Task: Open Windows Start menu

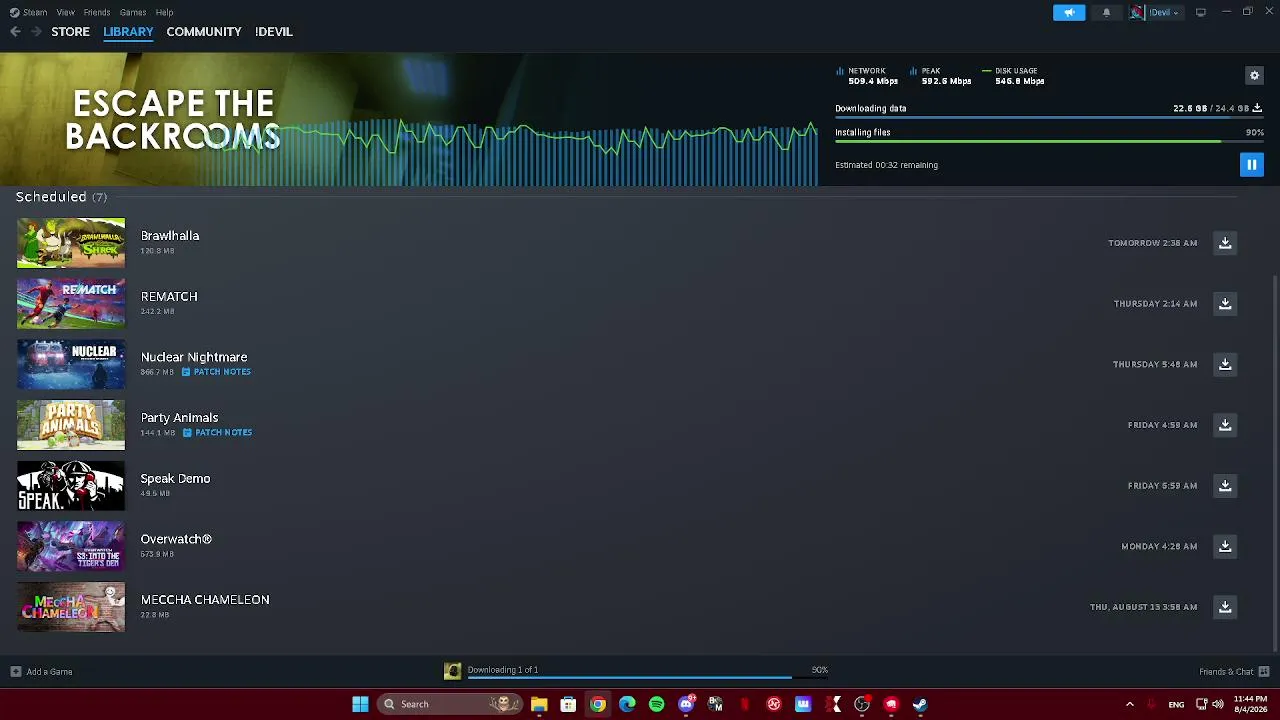Action: click(x=360, y=704)
